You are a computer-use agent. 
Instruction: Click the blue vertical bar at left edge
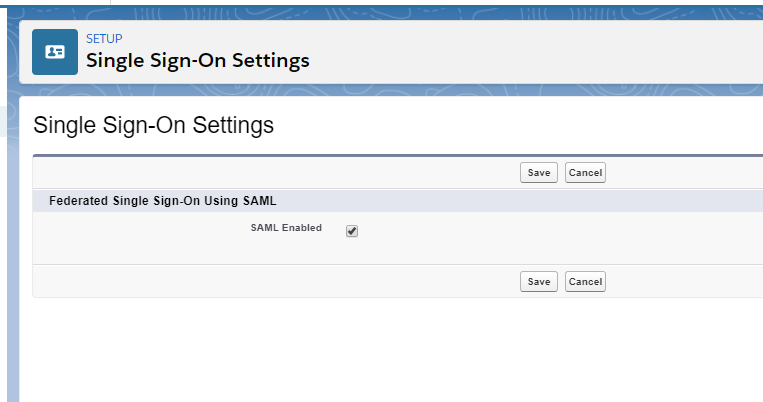click(12, 300)
